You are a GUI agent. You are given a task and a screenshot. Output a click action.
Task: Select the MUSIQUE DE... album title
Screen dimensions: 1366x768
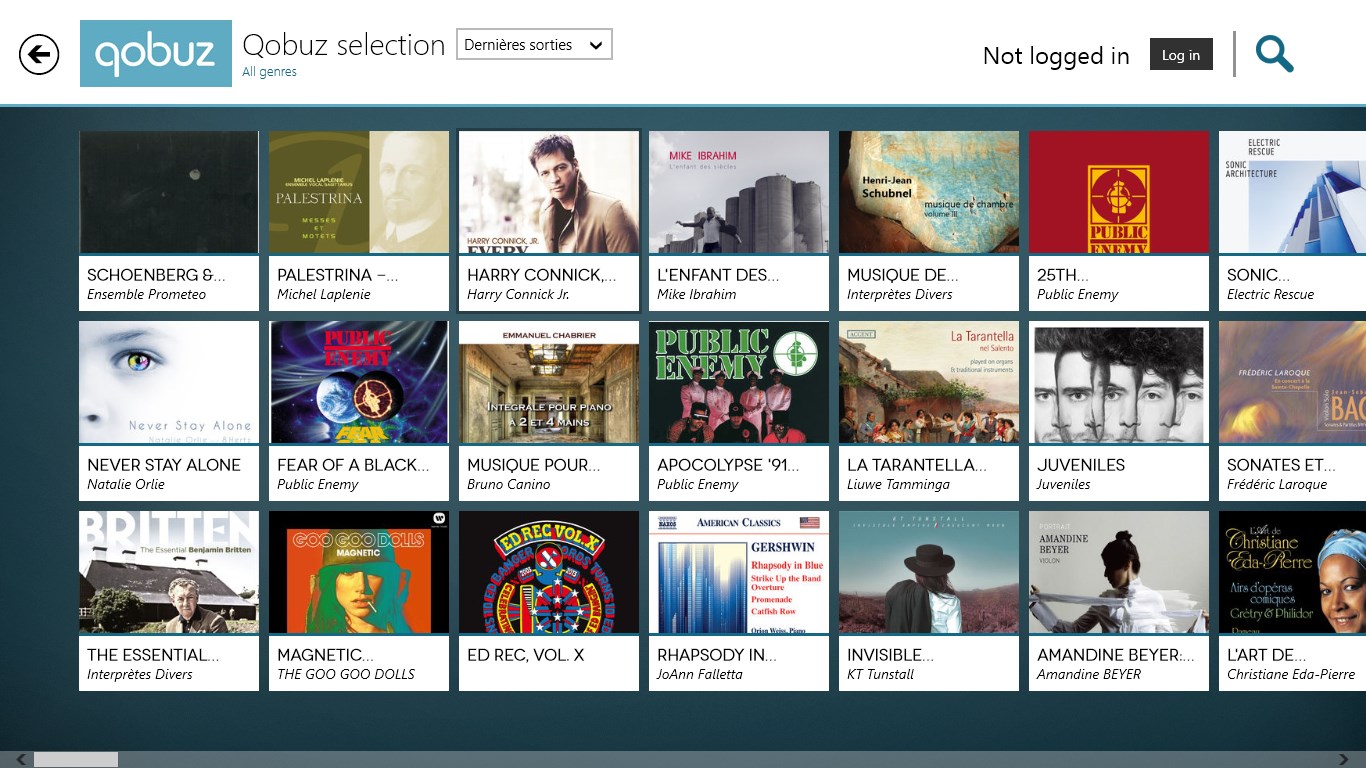[x=903, y=275]
